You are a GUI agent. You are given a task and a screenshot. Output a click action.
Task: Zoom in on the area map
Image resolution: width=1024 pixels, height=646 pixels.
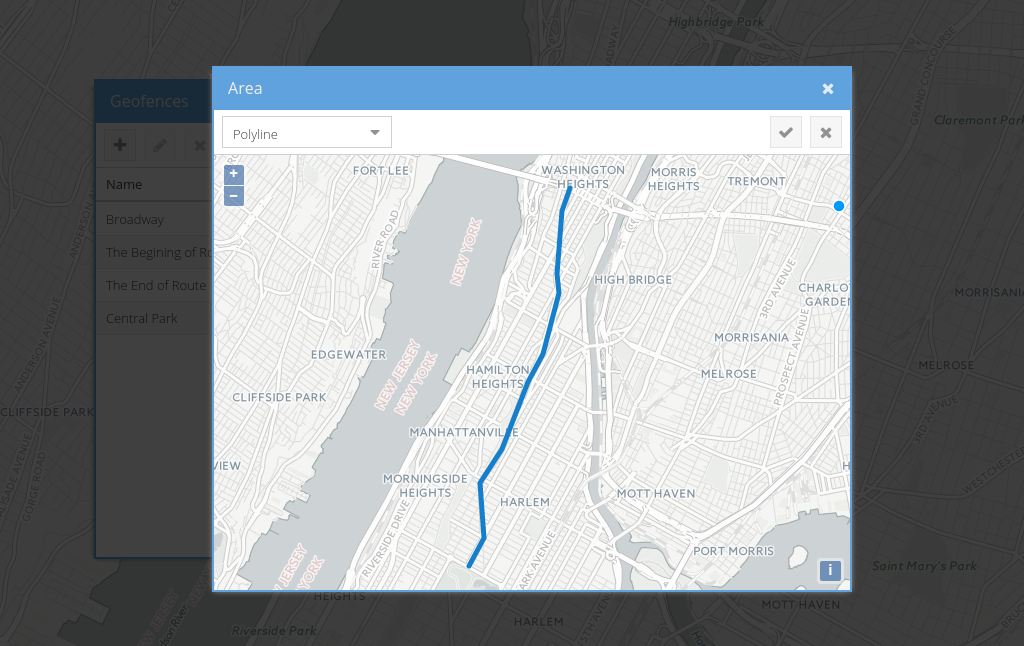(x=233, y=174)
